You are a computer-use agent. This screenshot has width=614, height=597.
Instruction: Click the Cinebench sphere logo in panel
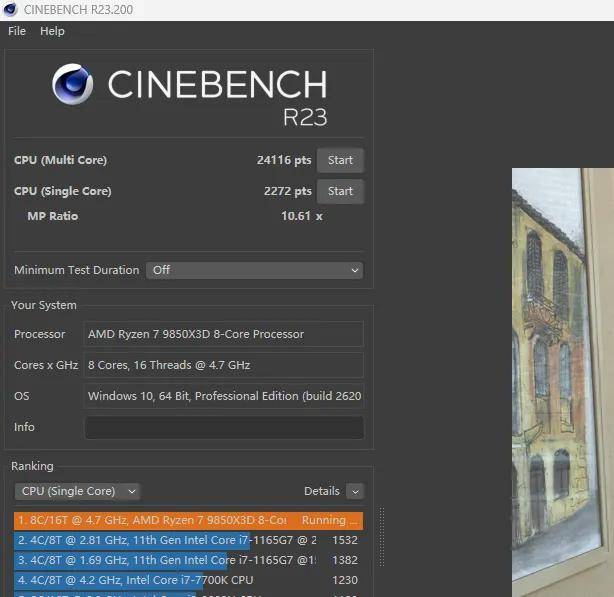pyautogui.click(x=72, y=84)
